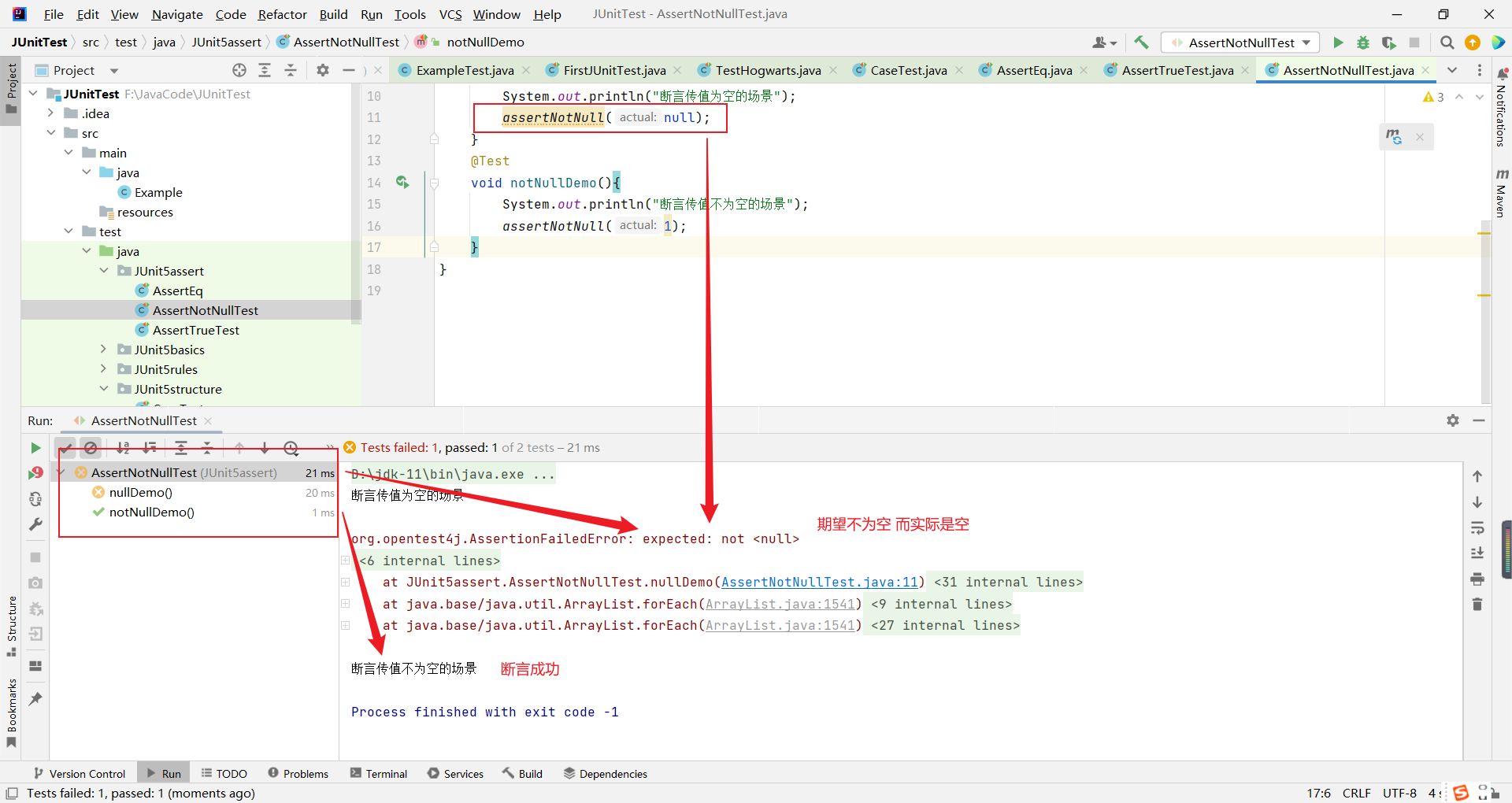Load Maven changes using floating reload icon
1512x803 pixels.
(x=1394, y=137)
